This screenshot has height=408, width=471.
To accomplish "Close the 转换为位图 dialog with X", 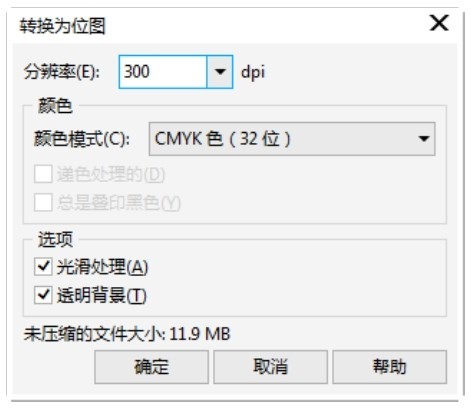I will pos(439,23).
